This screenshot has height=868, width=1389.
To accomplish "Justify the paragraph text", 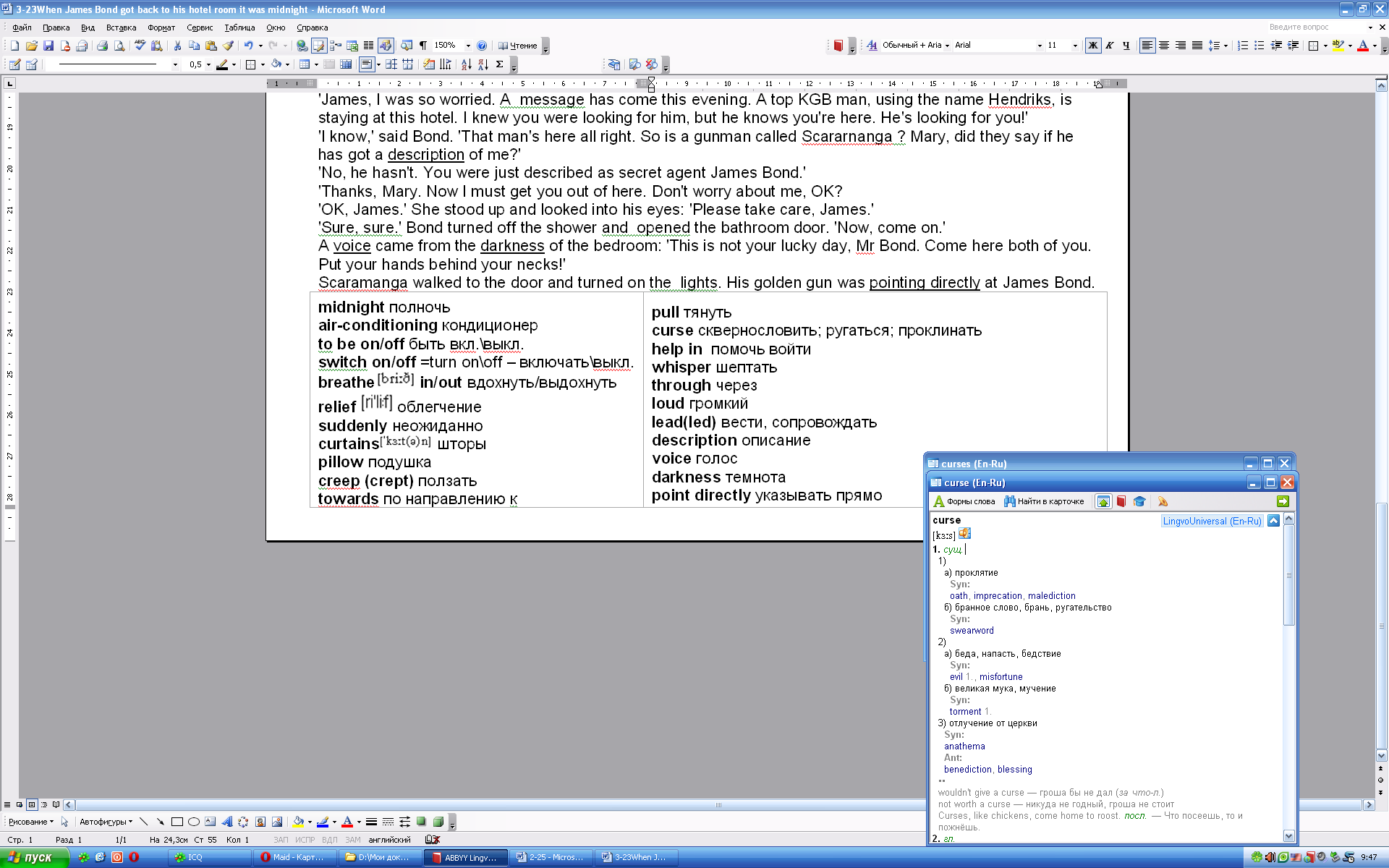I will (1197, 46).
